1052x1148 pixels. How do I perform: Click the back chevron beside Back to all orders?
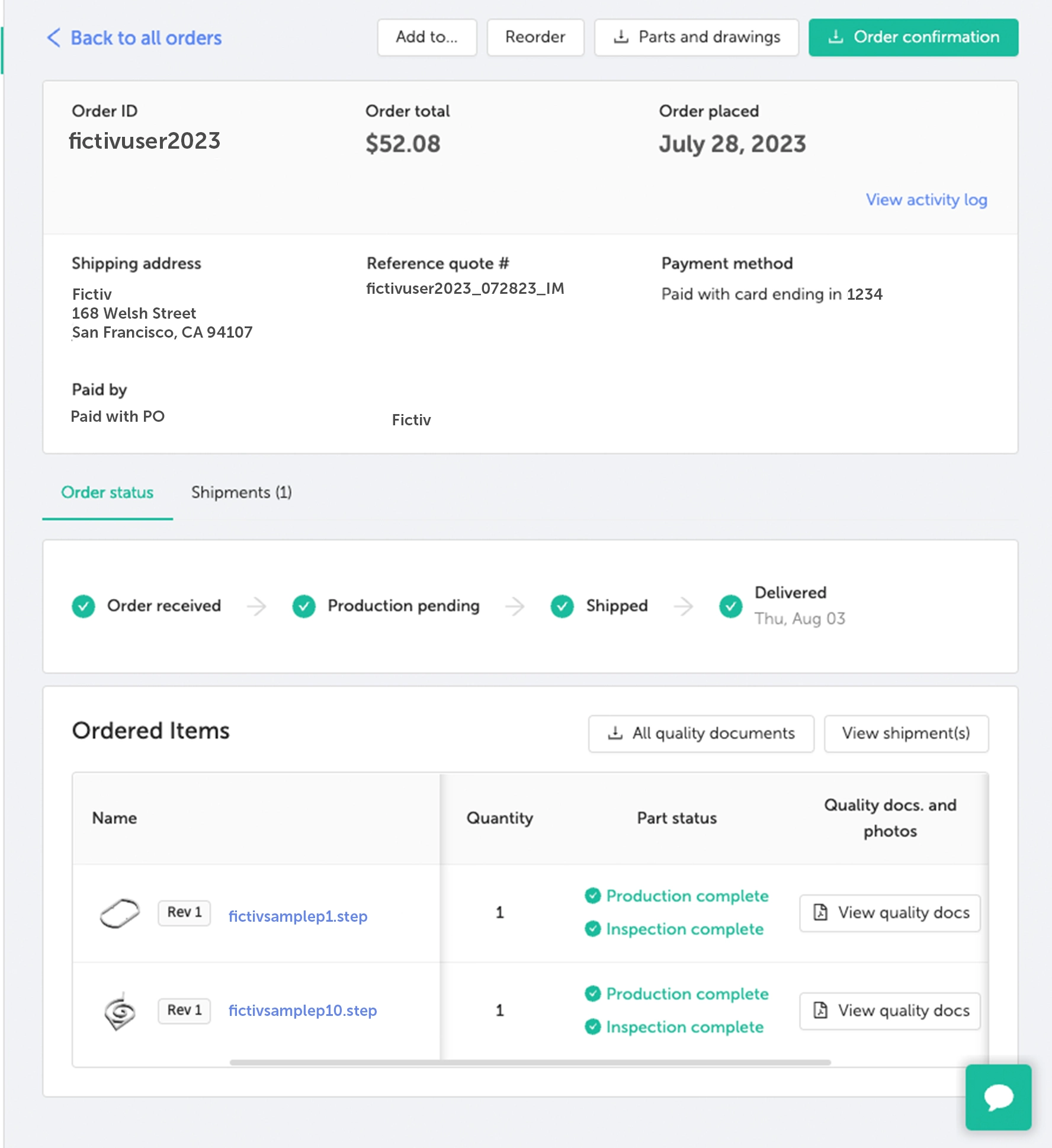53,38
